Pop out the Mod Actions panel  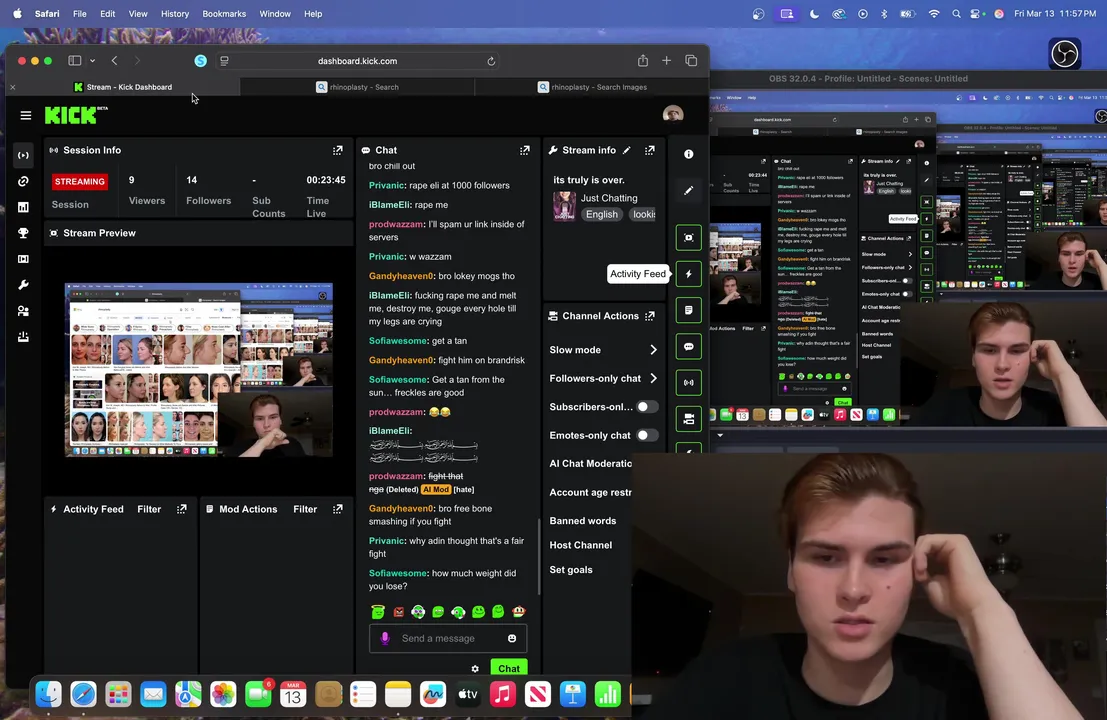coord(337,509)
